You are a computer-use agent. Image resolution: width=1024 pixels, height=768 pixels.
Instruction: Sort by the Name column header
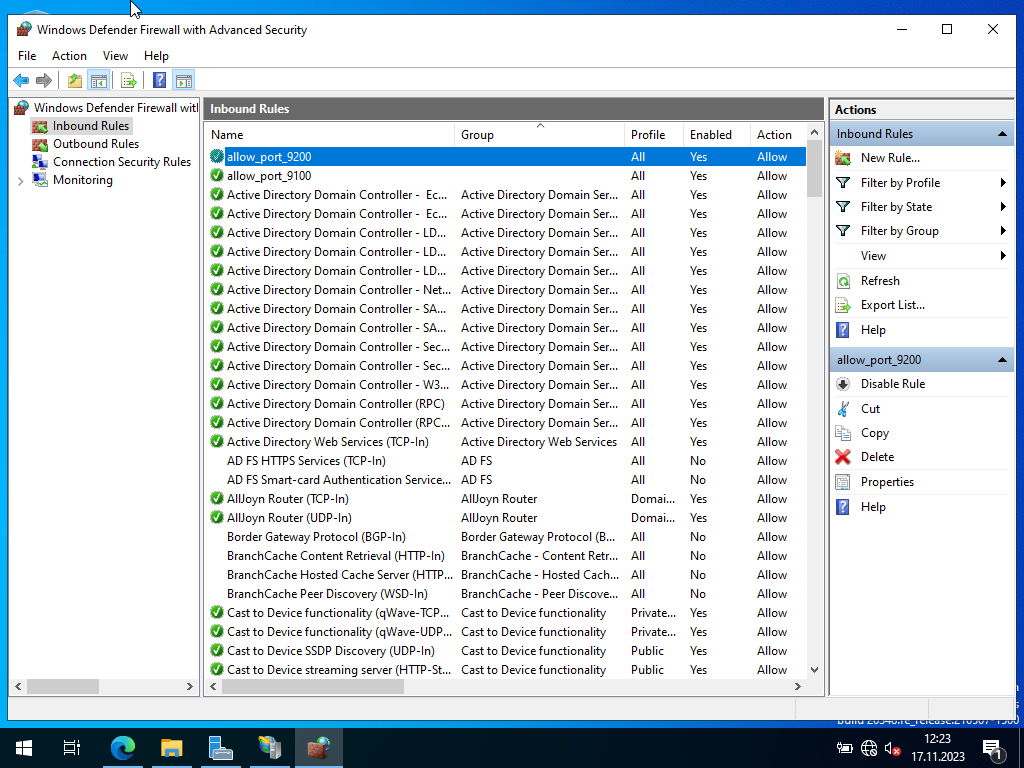[329, 135]
